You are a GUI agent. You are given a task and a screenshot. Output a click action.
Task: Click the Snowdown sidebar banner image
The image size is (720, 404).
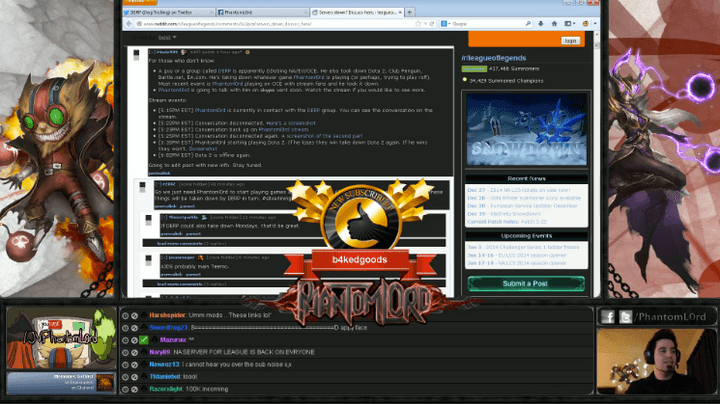click(x=525, y=128)
